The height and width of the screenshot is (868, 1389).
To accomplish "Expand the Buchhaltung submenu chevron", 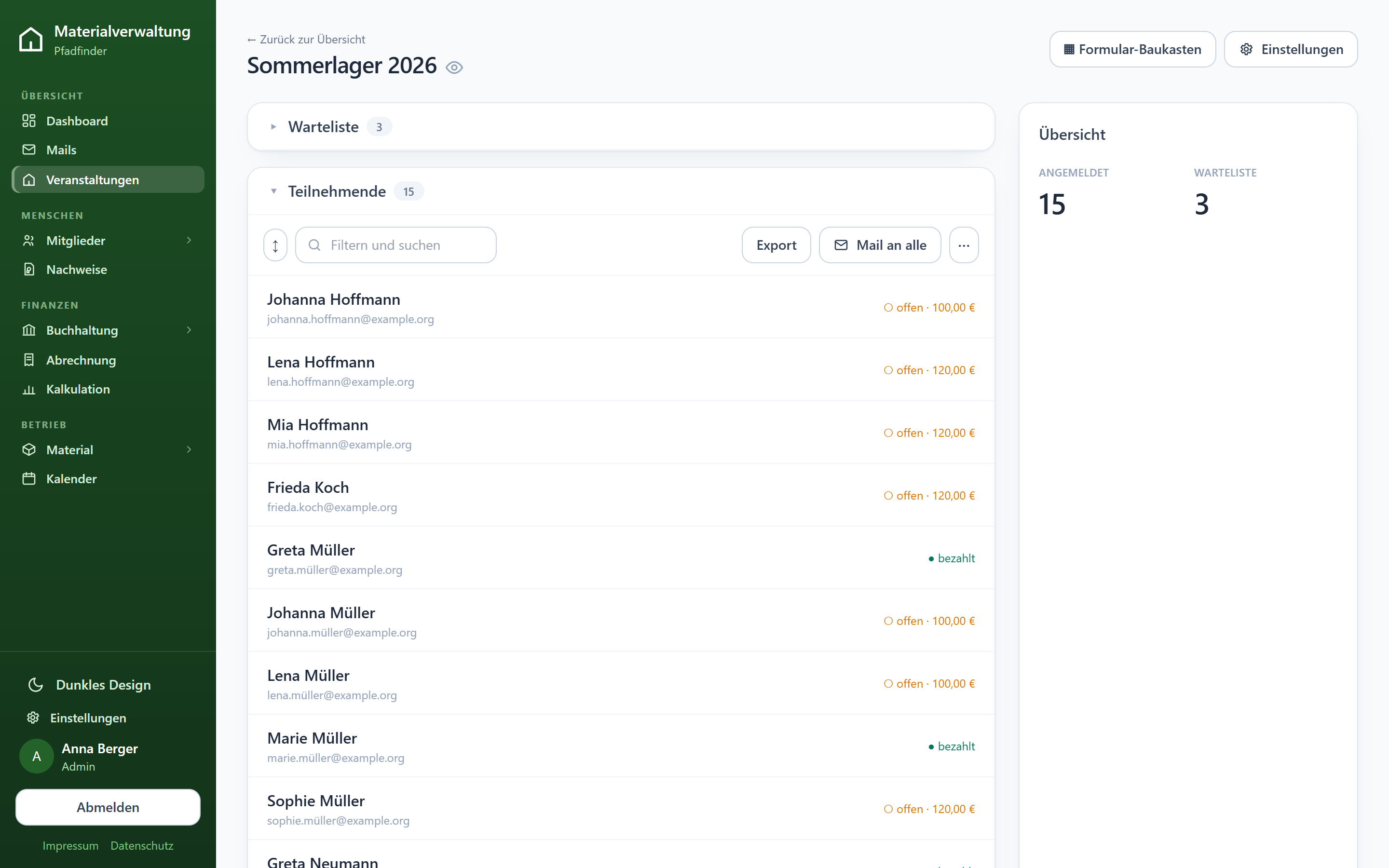I will point(189,330).
